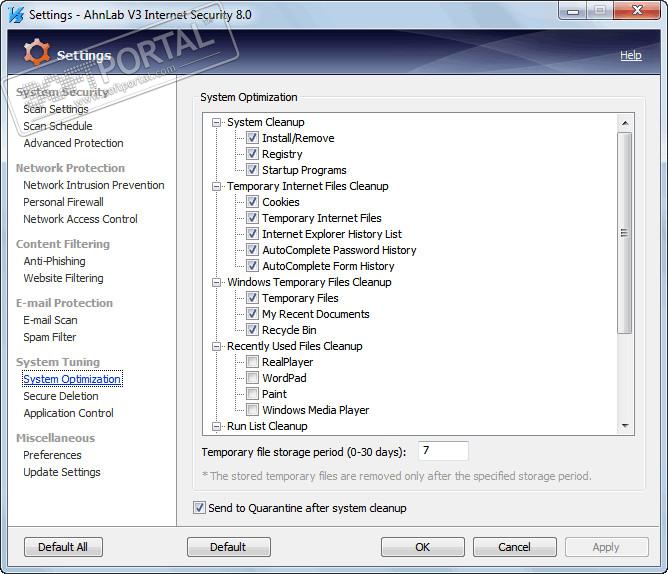The height and width of the screenshot is (574, 668).
Task: Open Preferences page
Action: [x=52, y=455]
